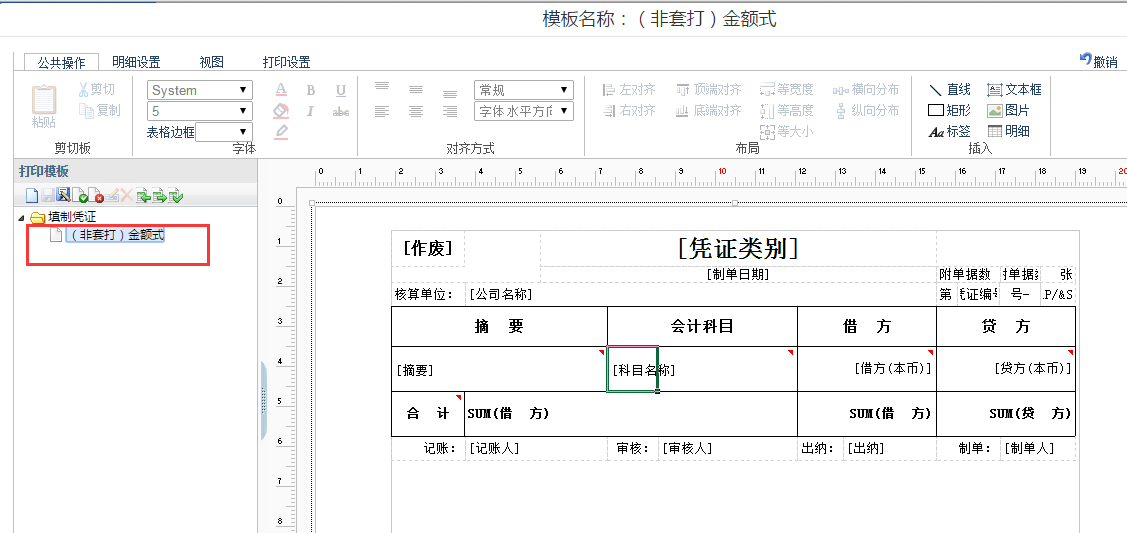Click the new template icon in 打印模板 toolbar
Image resolution: width=1127 pixels, height=533 pixels.
tap(31, 196)
